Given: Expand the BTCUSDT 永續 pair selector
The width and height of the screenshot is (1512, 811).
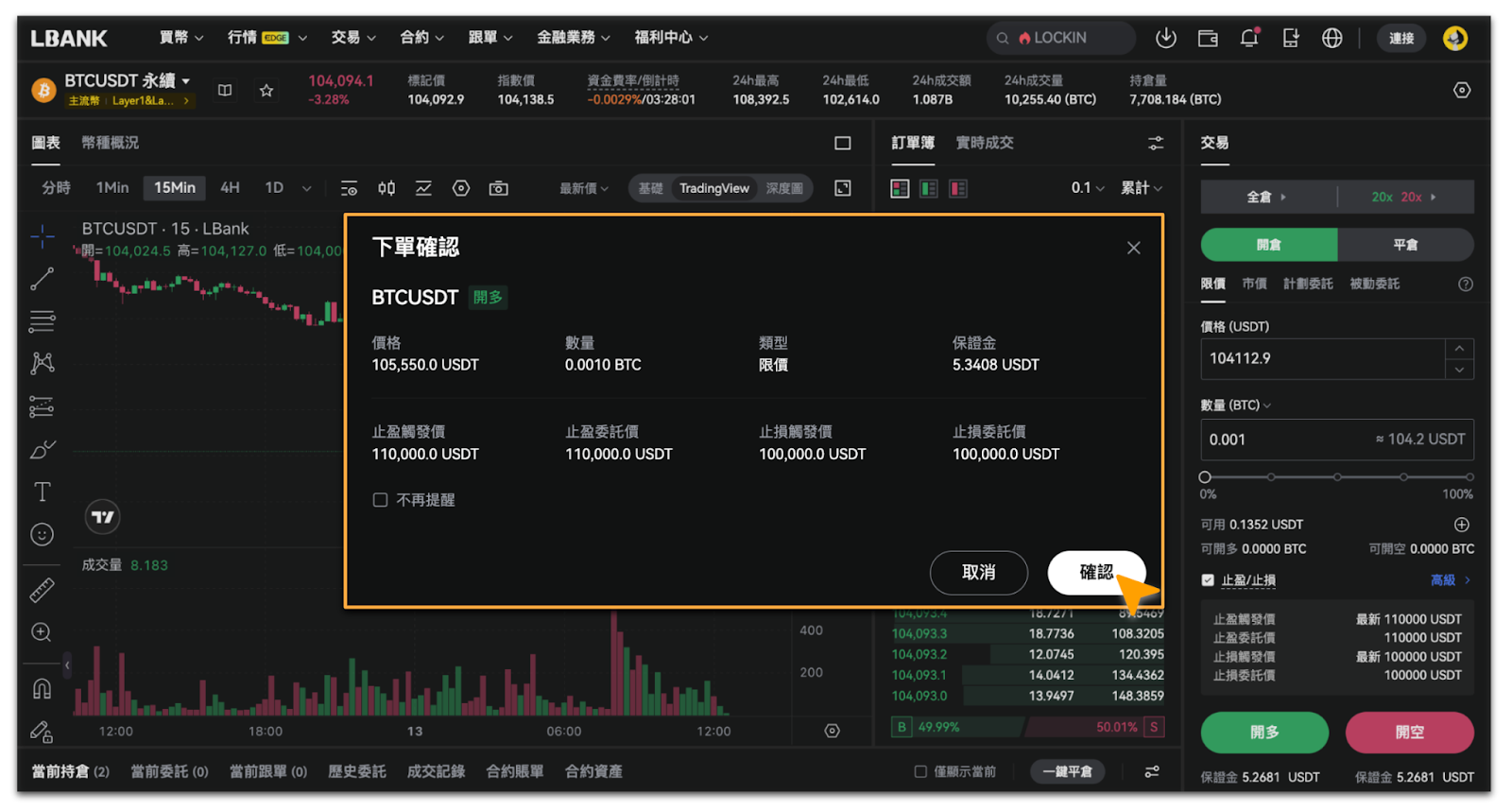Looking at the screenshot, I should pyautogui.click(x=127, y=81).
